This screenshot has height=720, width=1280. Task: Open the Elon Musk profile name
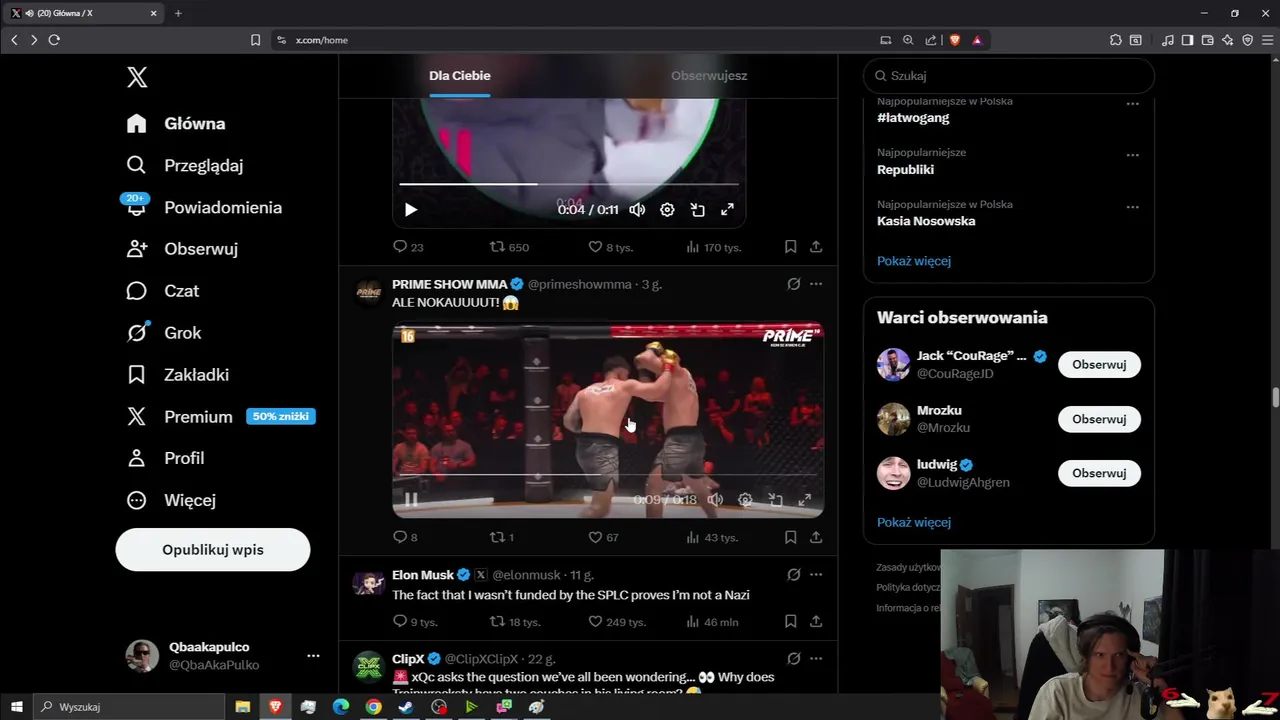pyautogui.click(x=423, y=575)
